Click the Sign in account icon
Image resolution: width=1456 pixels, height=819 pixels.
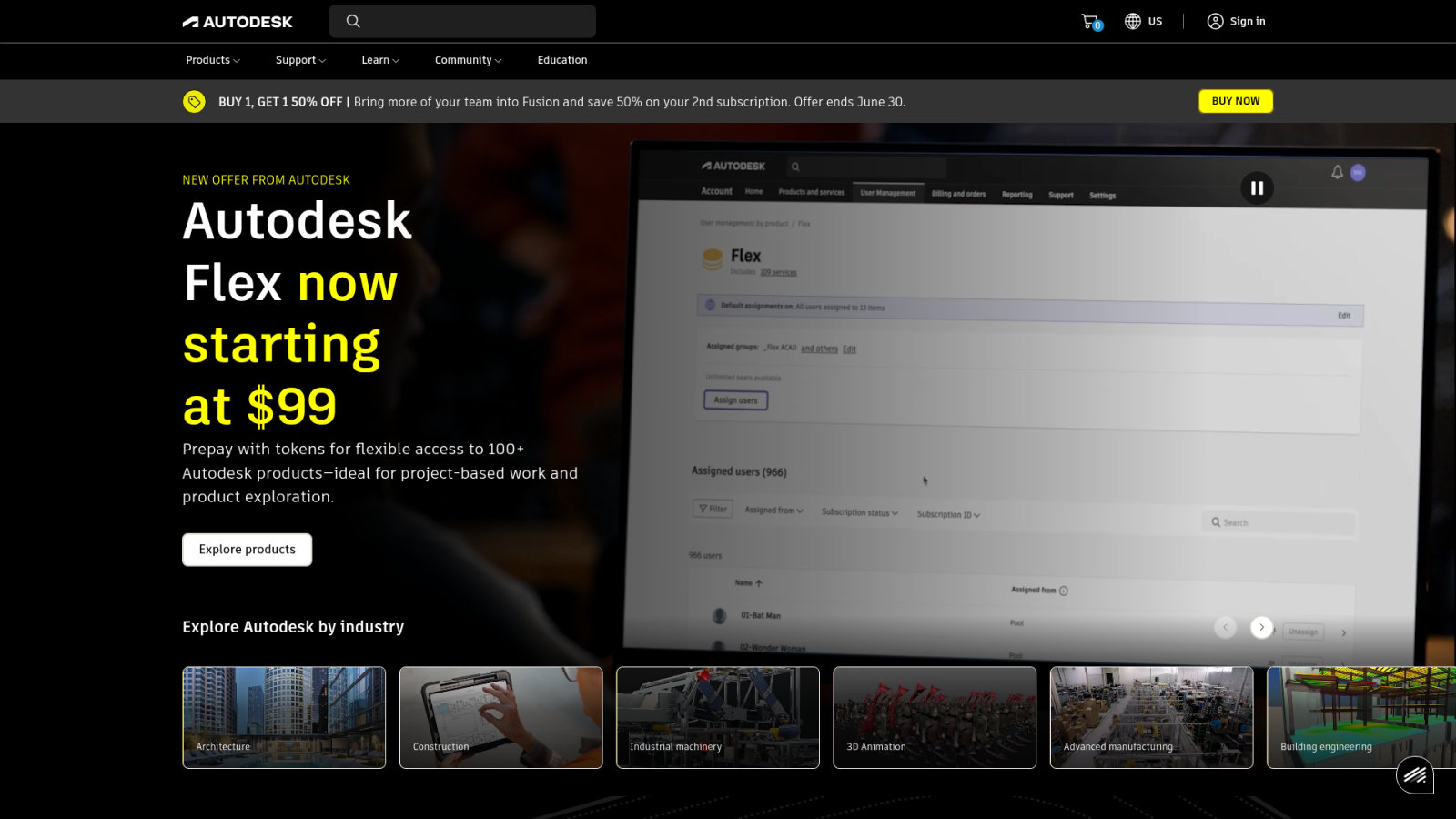1215,21
